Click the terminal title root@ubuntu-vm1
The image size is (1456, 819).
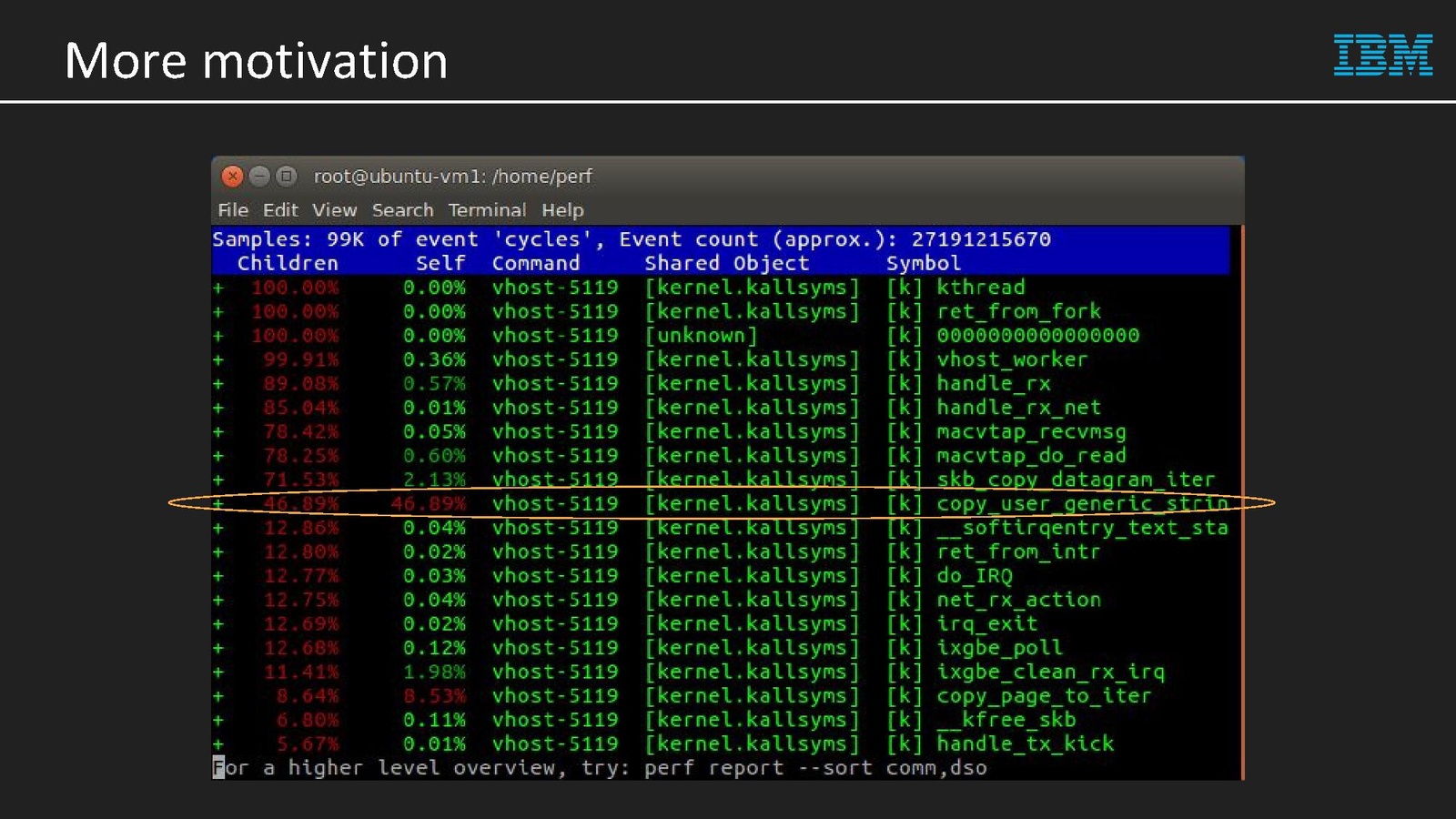pos(452,176)
